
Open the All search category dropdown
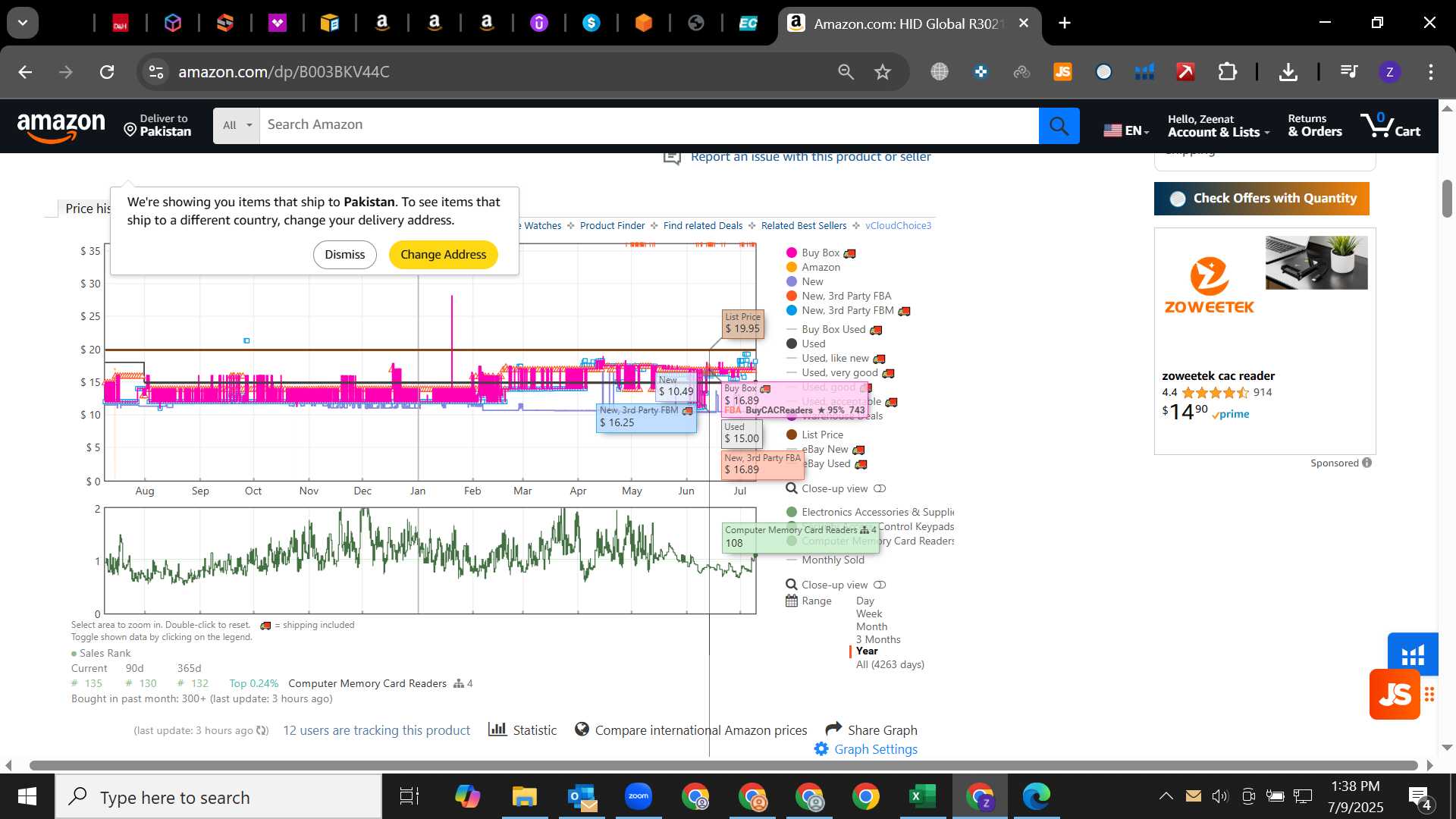237,126
